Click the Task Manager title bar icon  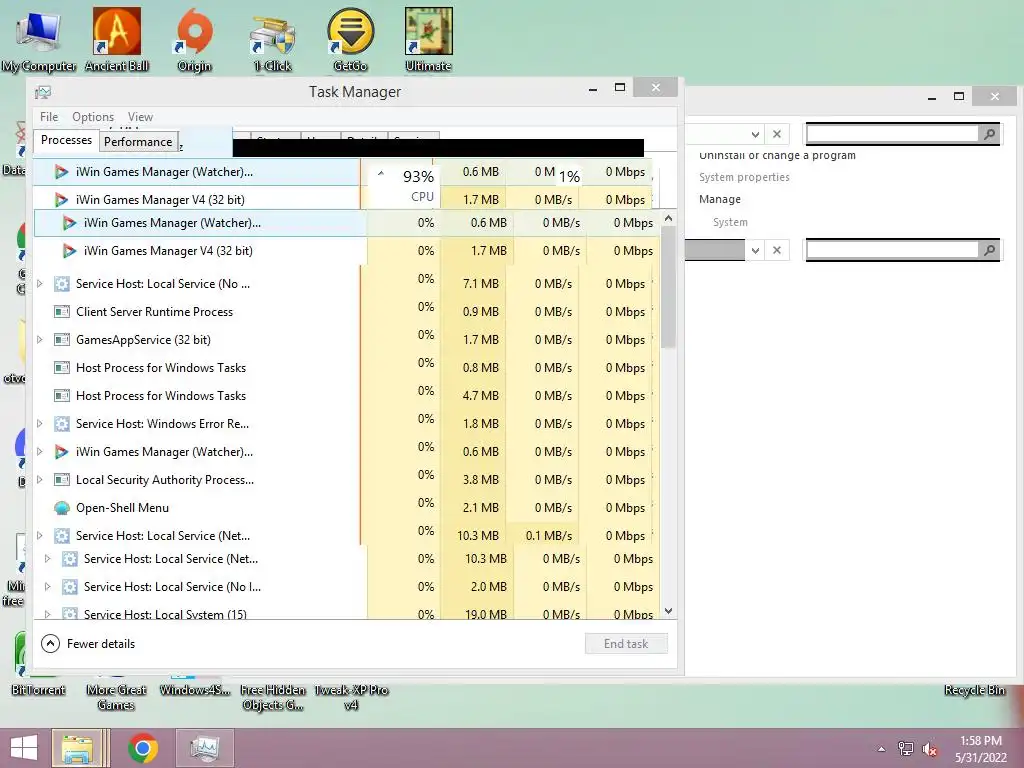click(43, 92)
